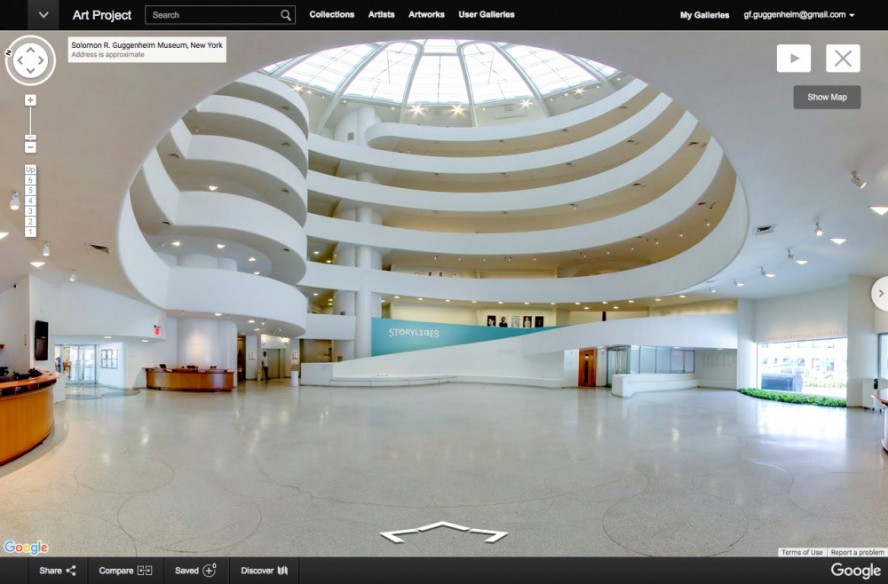Open the Collections menu
Image resolution: width=888 pixels, height=584 pixels.
[x=331, y=15]
